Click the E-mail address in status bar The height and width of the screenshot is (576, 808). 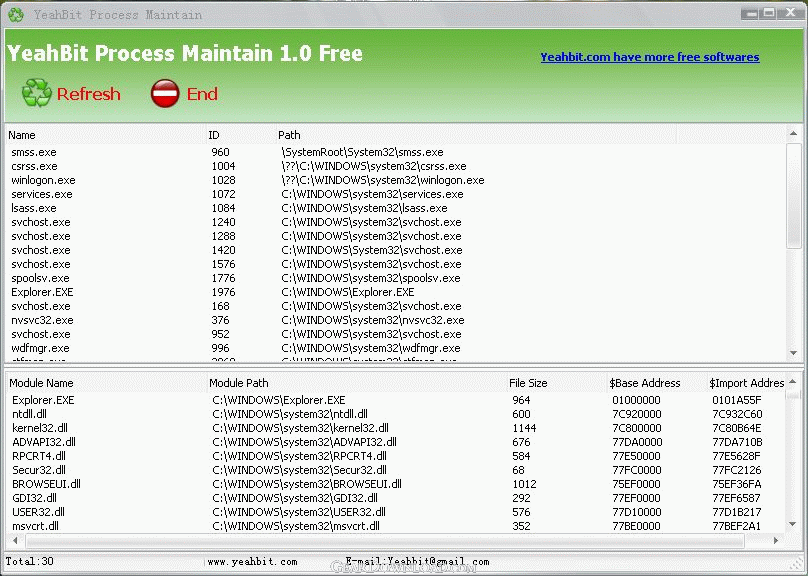tap(417, 562)
